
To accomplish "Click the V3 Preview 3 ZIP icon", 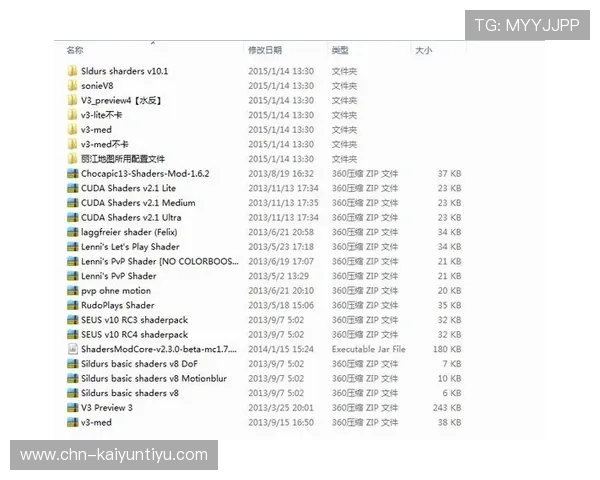I will (73, 407).
